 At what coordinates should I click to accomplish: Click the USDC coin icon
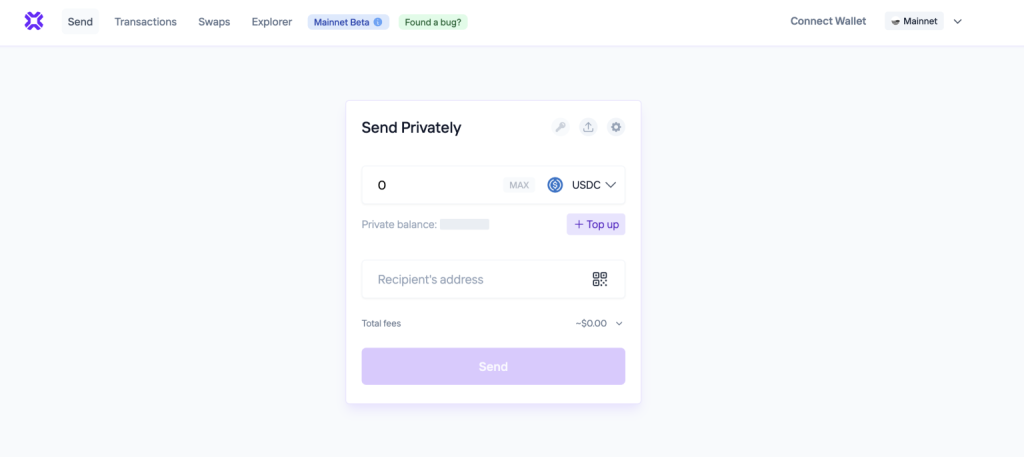click(555, 185)
